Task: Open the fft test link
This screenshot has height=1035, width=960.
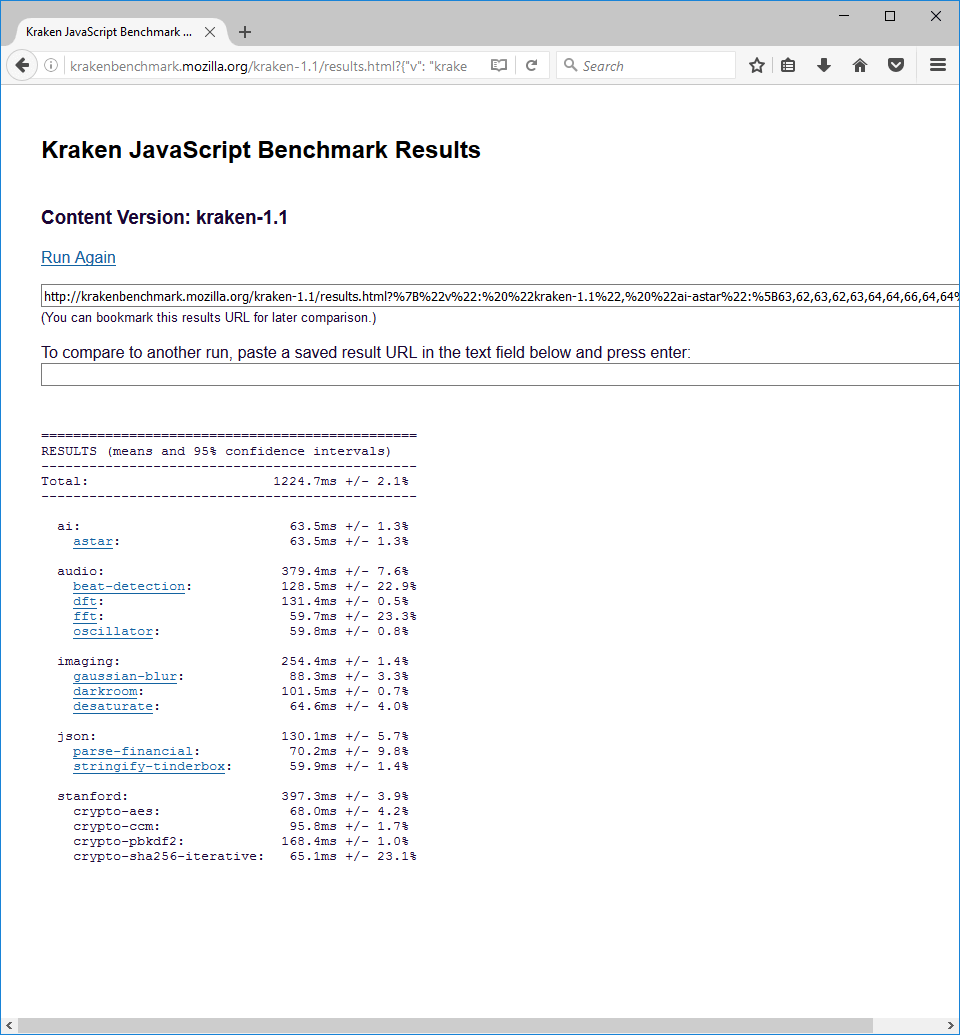Action: [85, 617]
